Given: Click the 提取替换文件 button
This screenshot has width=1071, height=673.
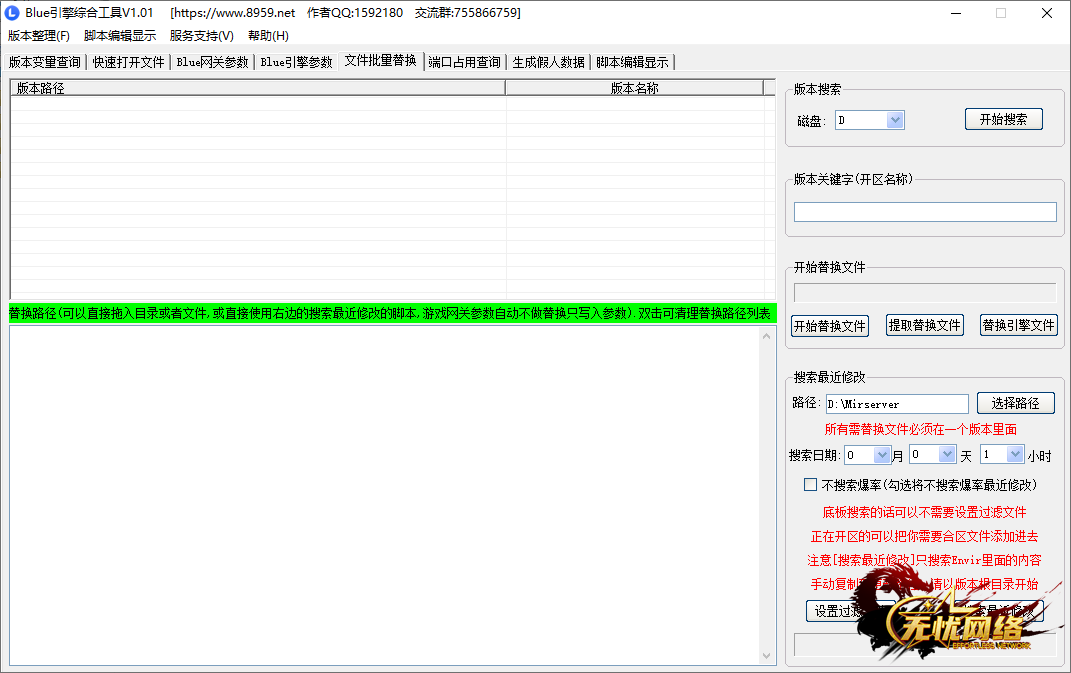Looking at the screenshot, I should click(924, 326).
